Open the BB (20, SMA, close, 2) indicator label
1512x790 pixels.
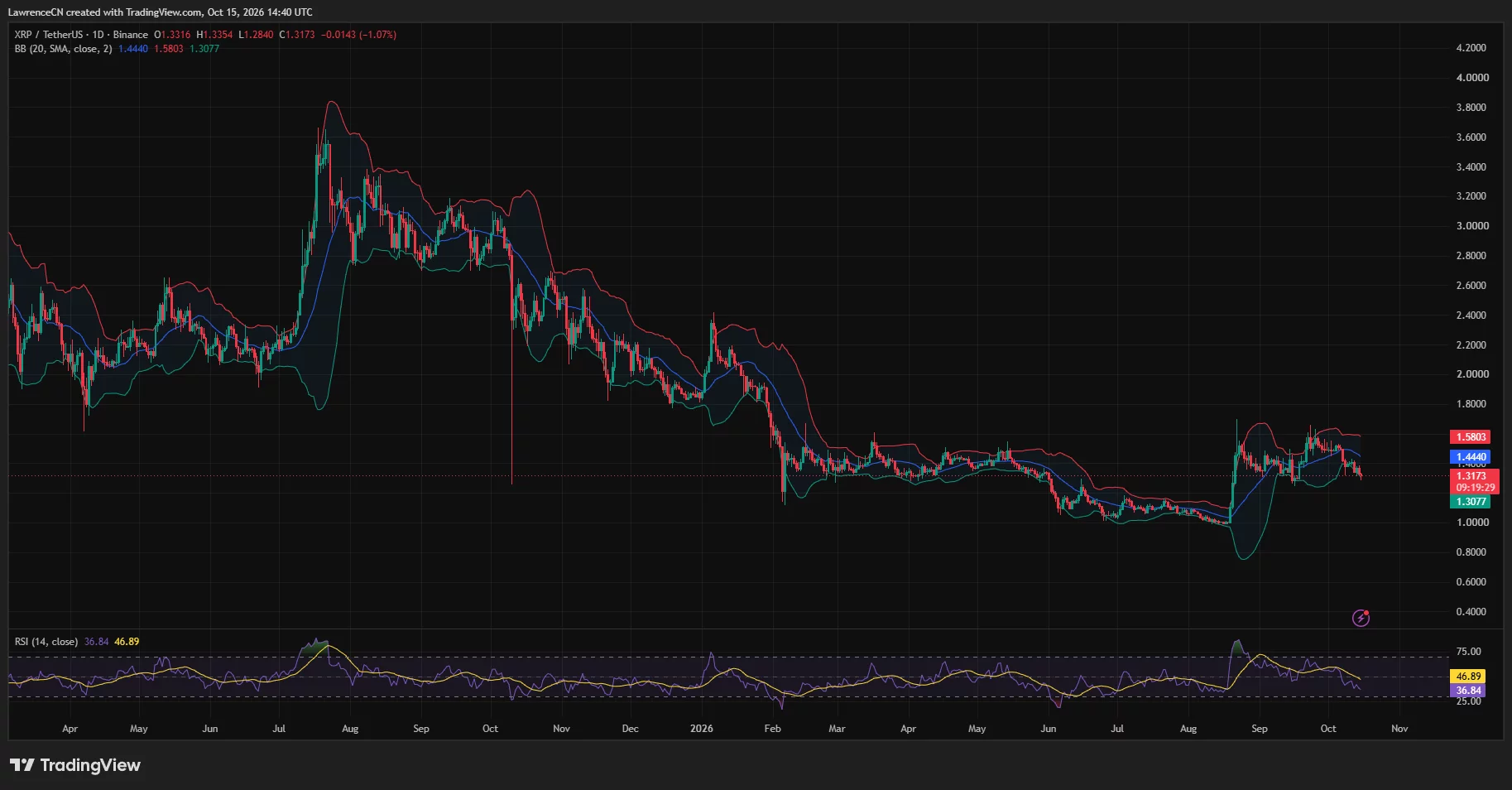pyautogui.click(x=63, y=49)
